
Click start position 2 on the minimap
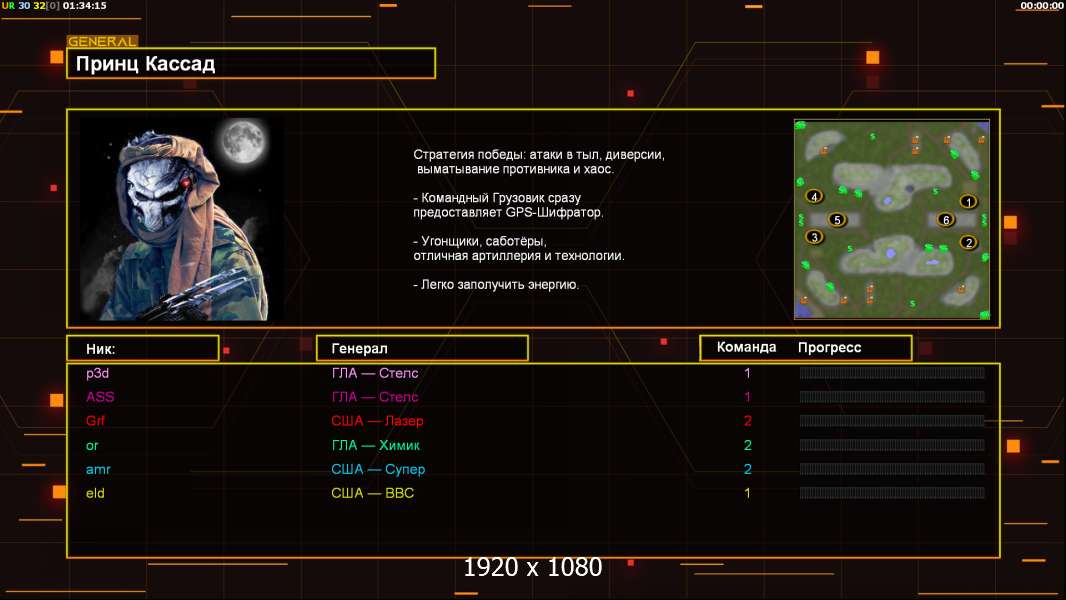[x=968, y=242]
